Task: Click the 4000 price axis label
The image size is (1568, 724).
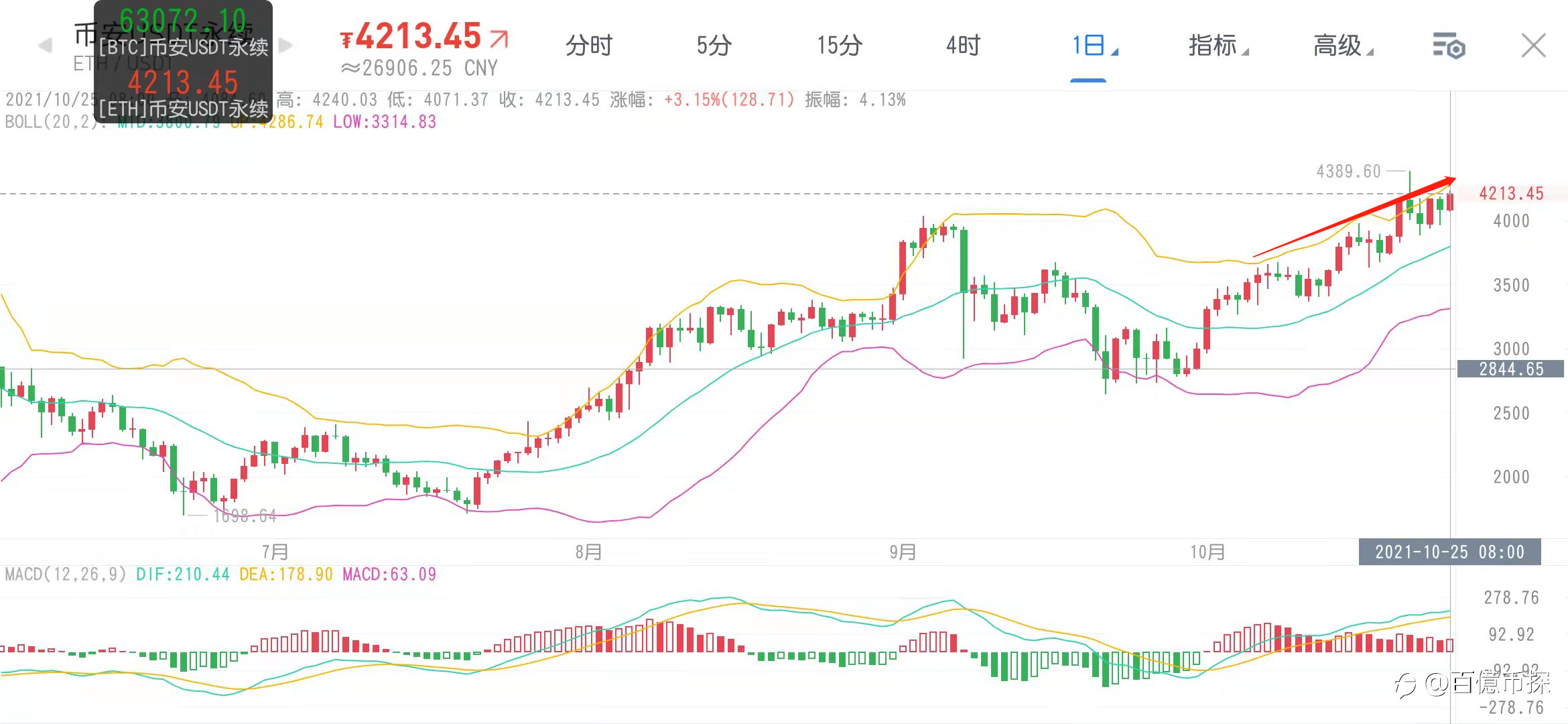Action: (x=1511, y=221)
